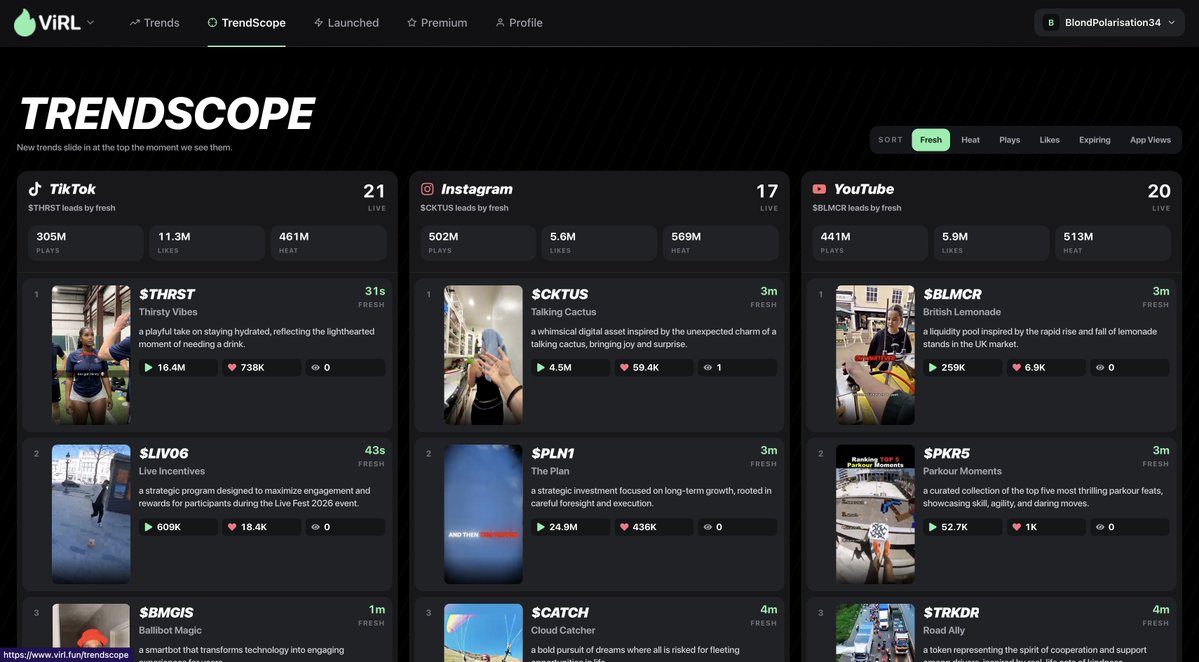Click the "Thirsty Vibes" subtitle
Screen dimensions: 1199x662
(168, 312)
